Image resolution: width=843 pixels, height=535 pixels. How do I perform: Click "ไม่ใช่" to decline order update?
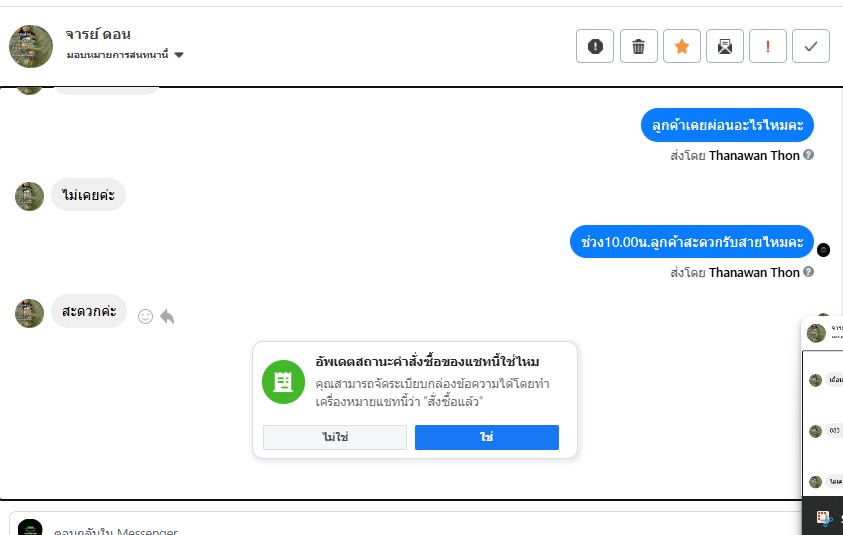(335, 438)
